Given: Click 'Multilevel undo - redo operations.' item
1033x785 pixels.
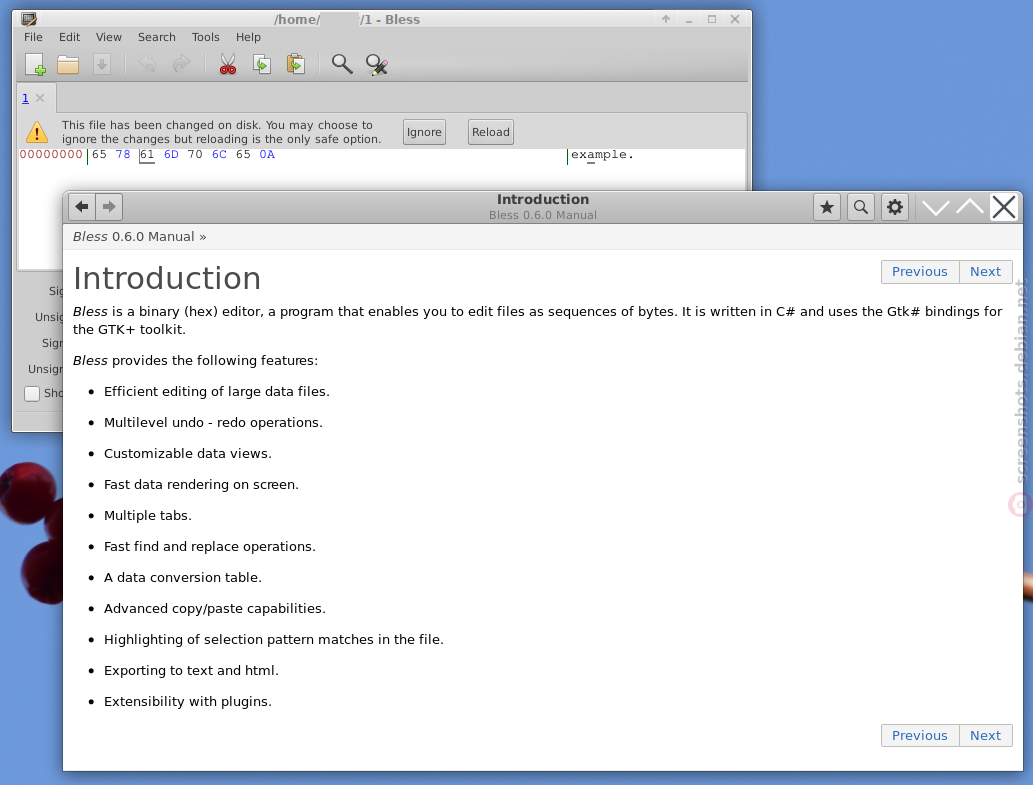Looking at the screenshot, I should [x=213, y=423].
